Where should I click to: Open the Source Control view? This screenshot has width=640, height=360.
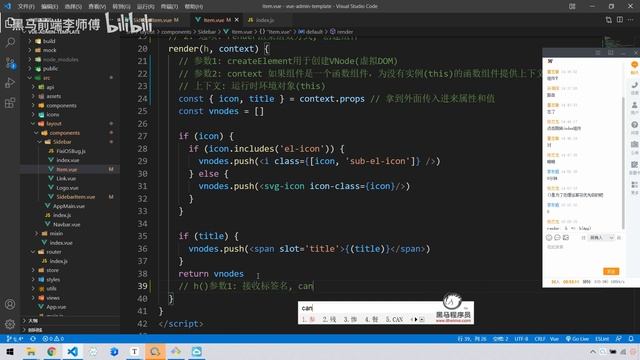tap(10, 62)
